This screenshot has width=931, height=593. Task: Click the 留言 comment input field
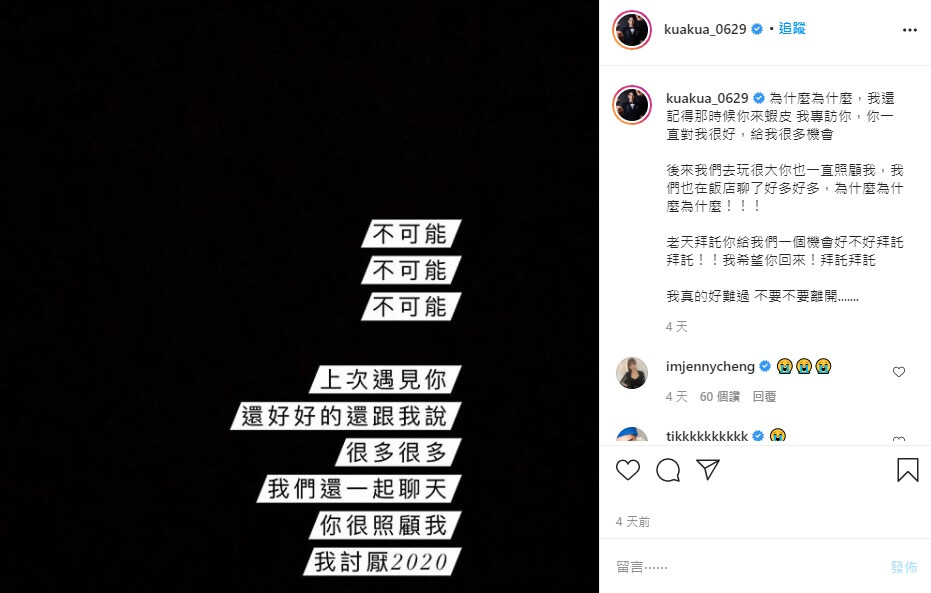[748, 567]
